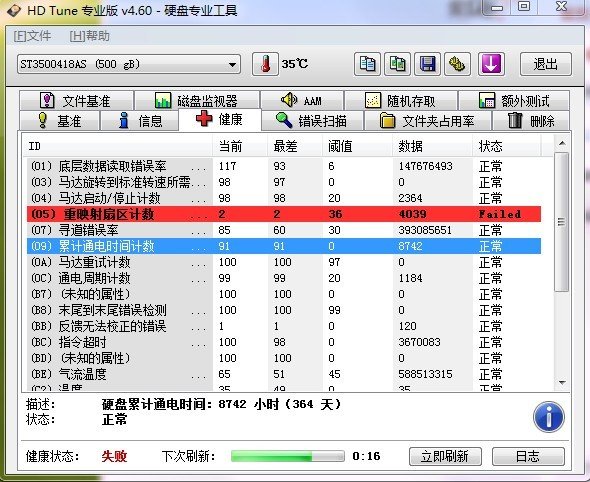Click the ID column header

[x=119, y=146]
